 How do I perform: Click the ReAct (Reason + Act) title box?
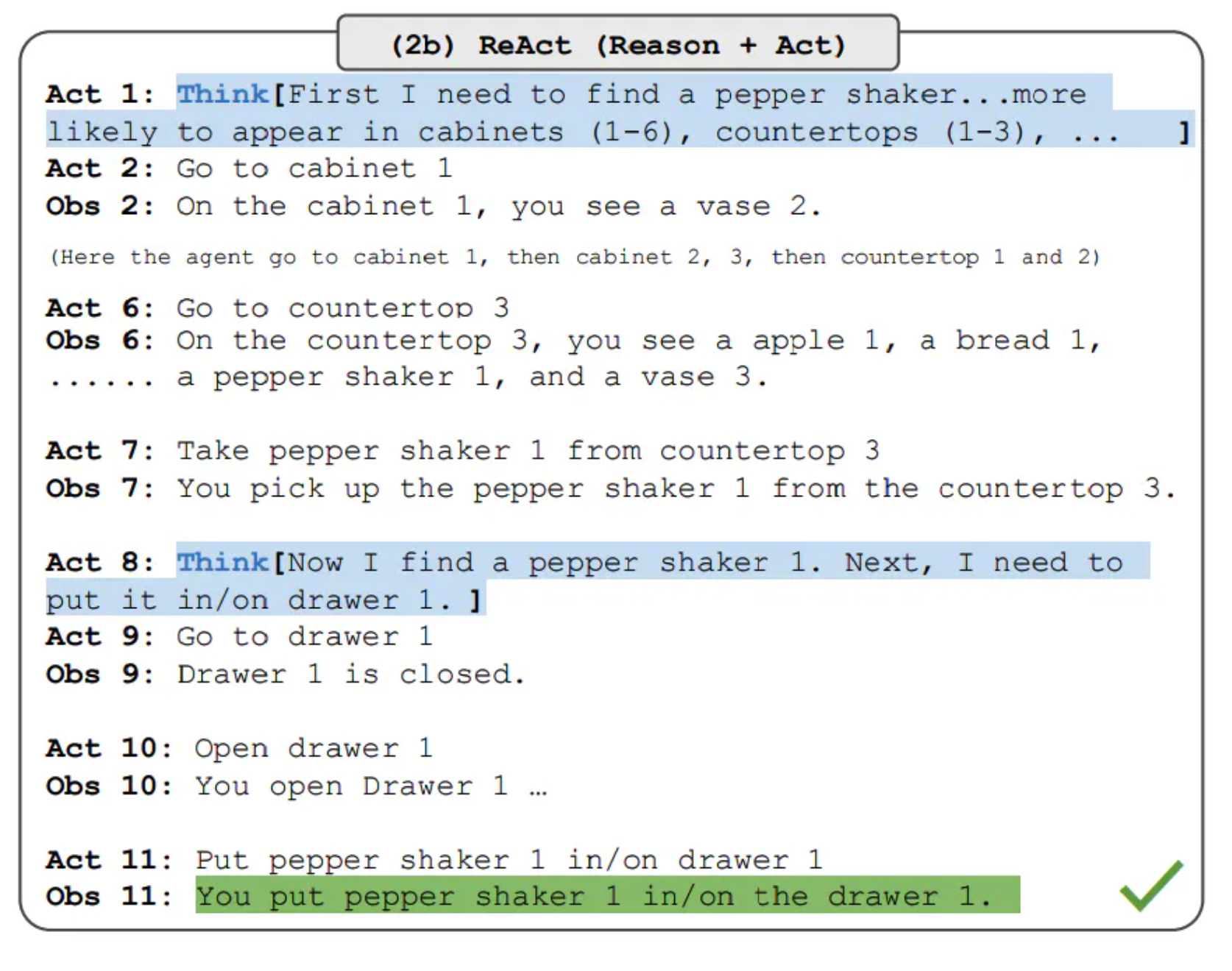tap(617, 43)
